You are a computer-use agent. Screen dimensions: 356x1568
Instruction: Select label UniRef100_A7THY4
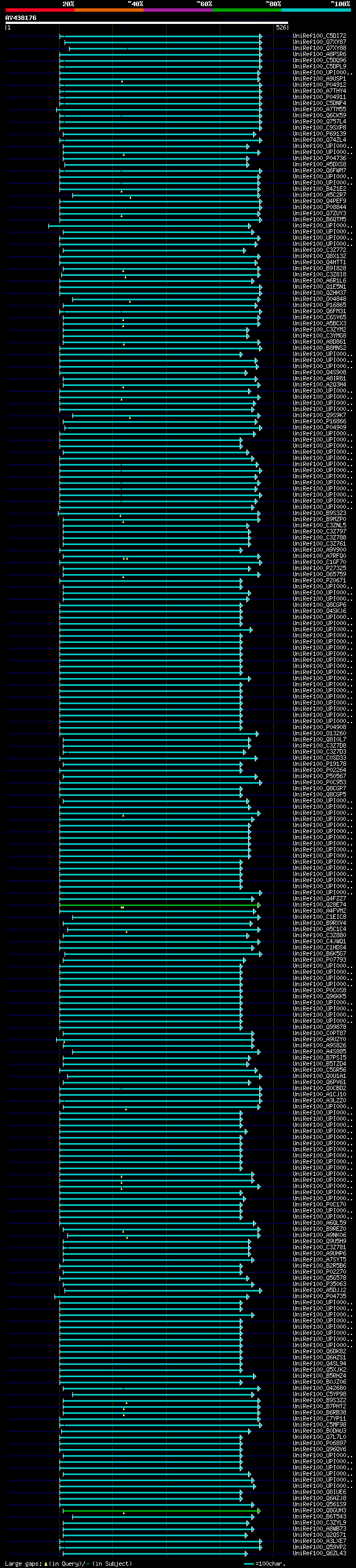pyautogui.click(x=319, y=91)
